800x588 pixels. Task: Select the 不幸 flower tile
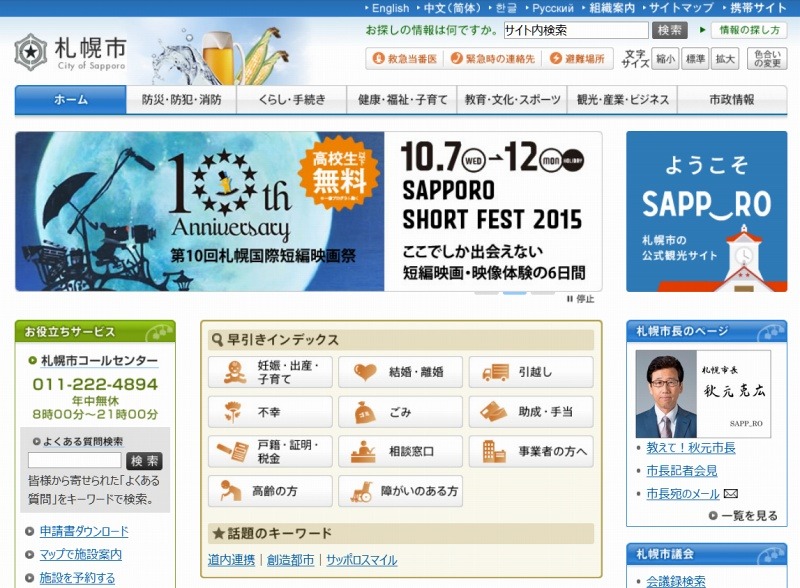[270, 412]
